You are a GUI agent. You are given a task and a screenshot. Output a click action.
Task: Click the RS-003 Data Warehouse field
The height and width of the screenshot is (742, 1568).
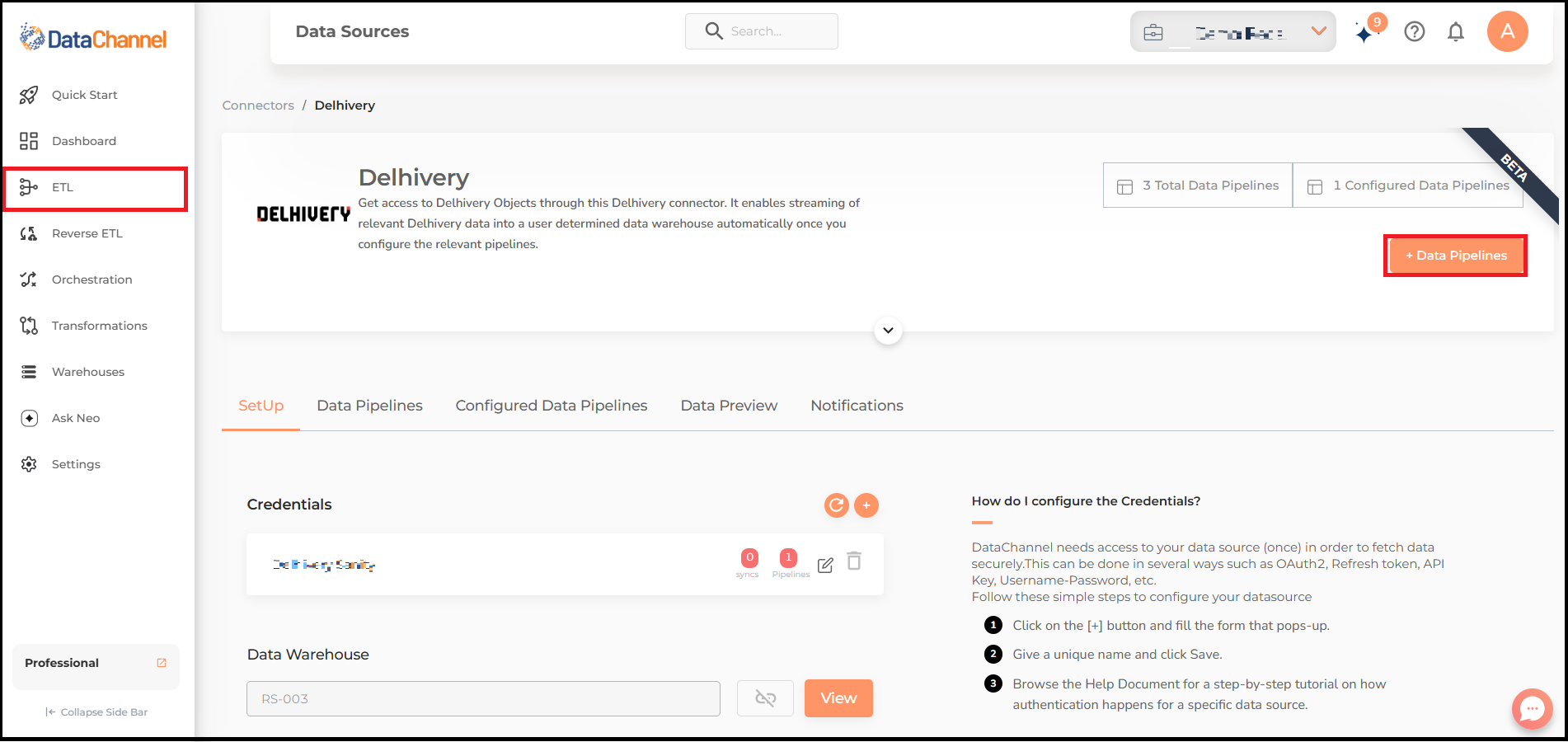coord(483,699)
